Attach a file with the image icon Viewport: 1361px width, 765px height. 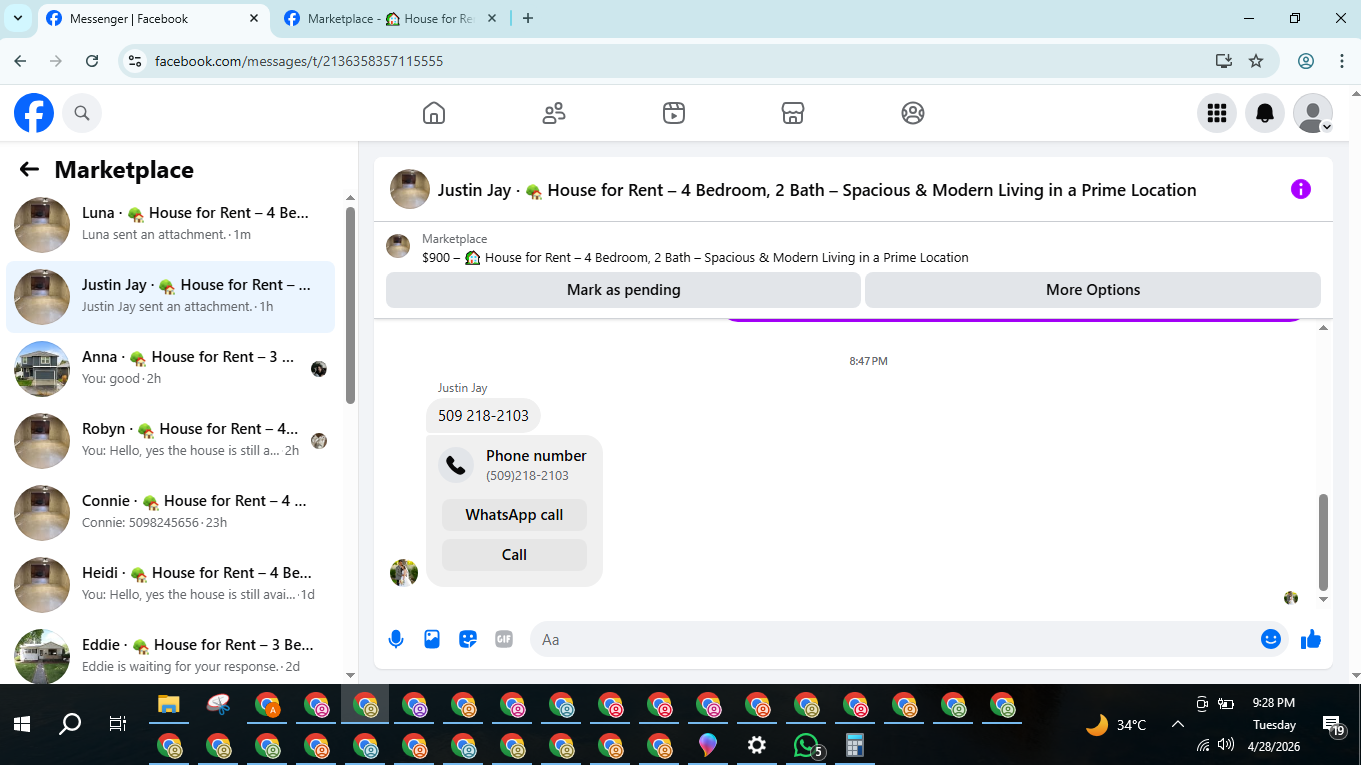[432, 639]
